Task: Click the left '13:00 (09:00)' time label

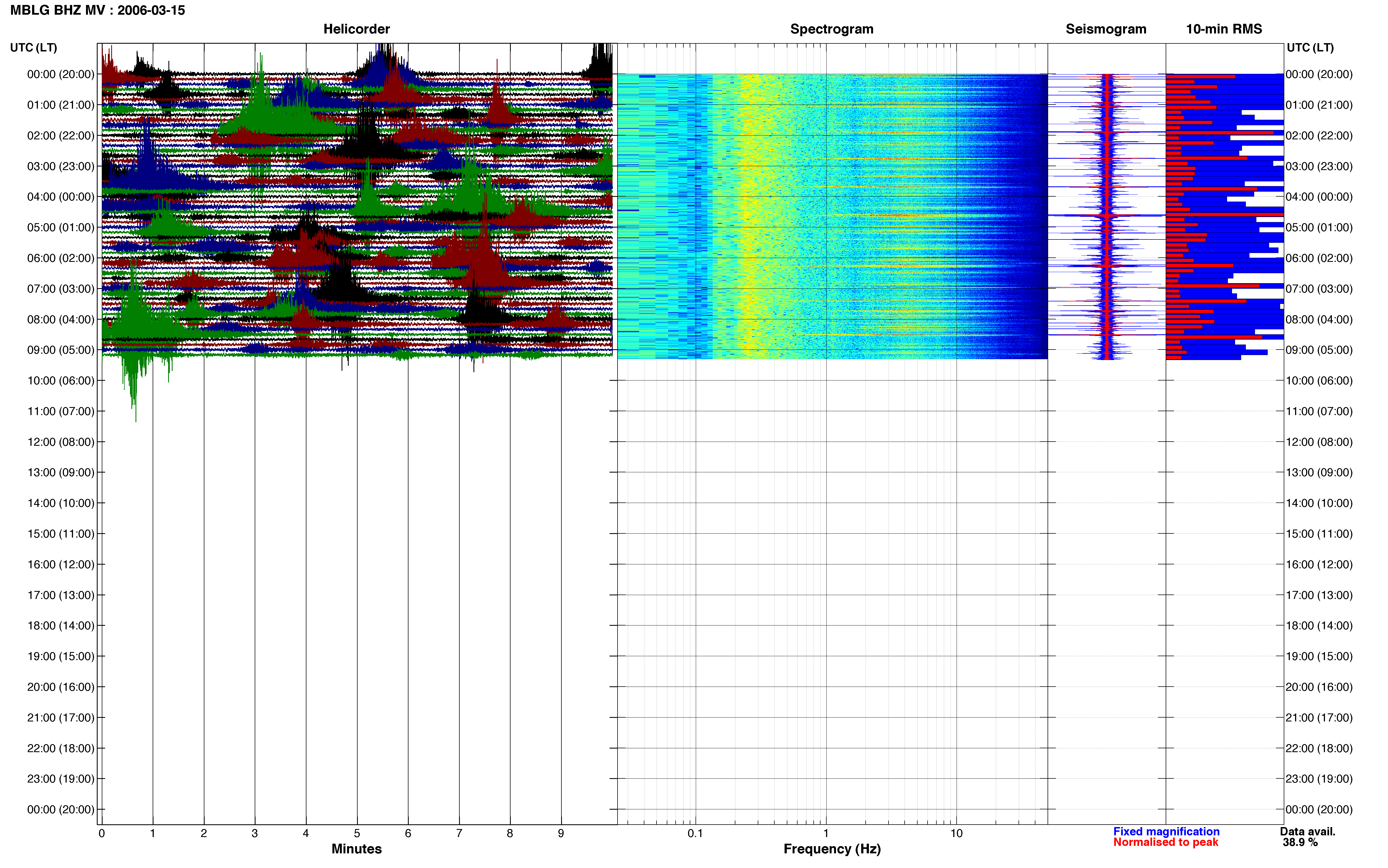Action: pos(61,473)
